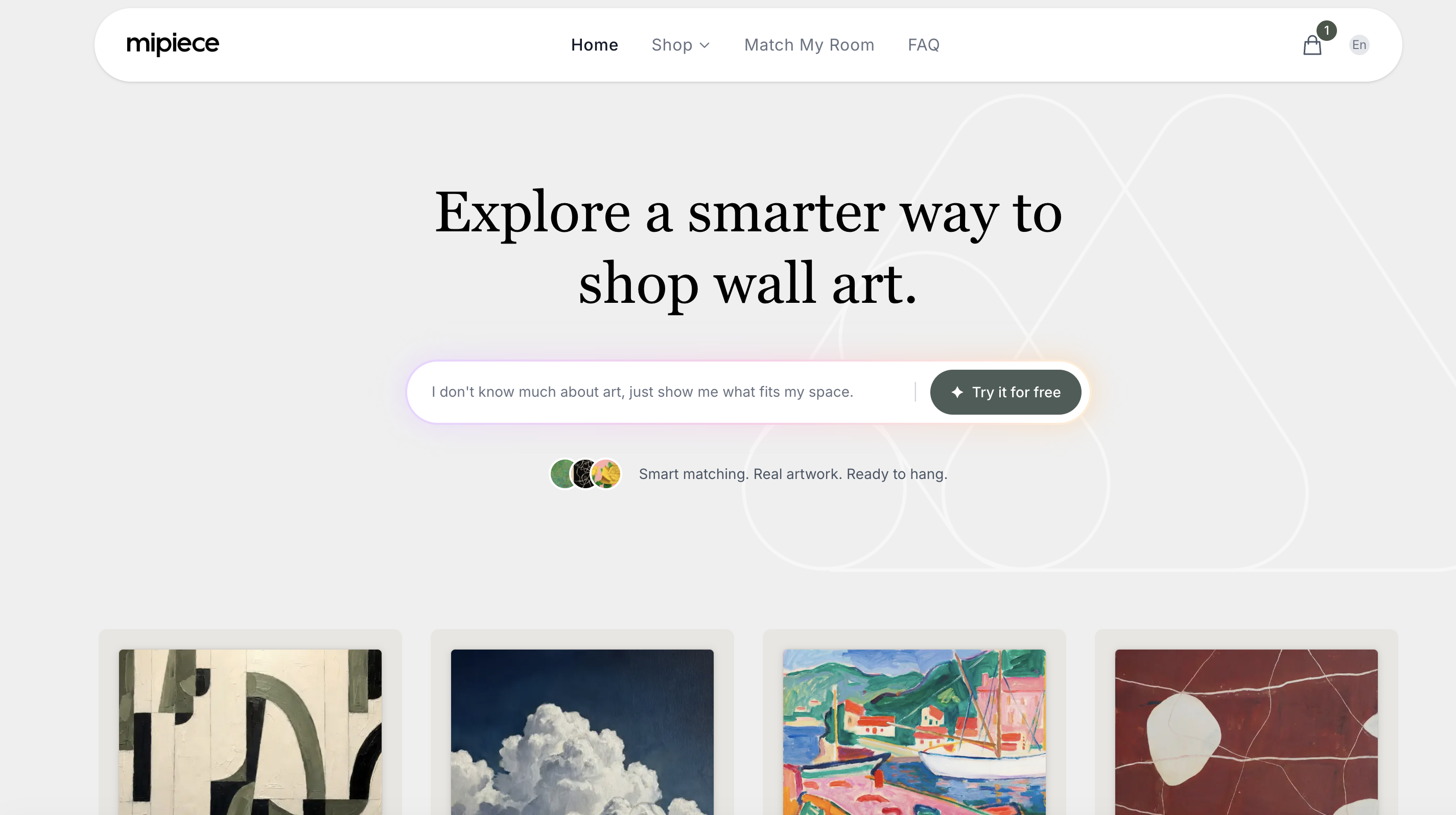Screen dimensions: 1456x815
Task: Open the white cloud painting thumbnail
Action: click(x=581, y=731)
